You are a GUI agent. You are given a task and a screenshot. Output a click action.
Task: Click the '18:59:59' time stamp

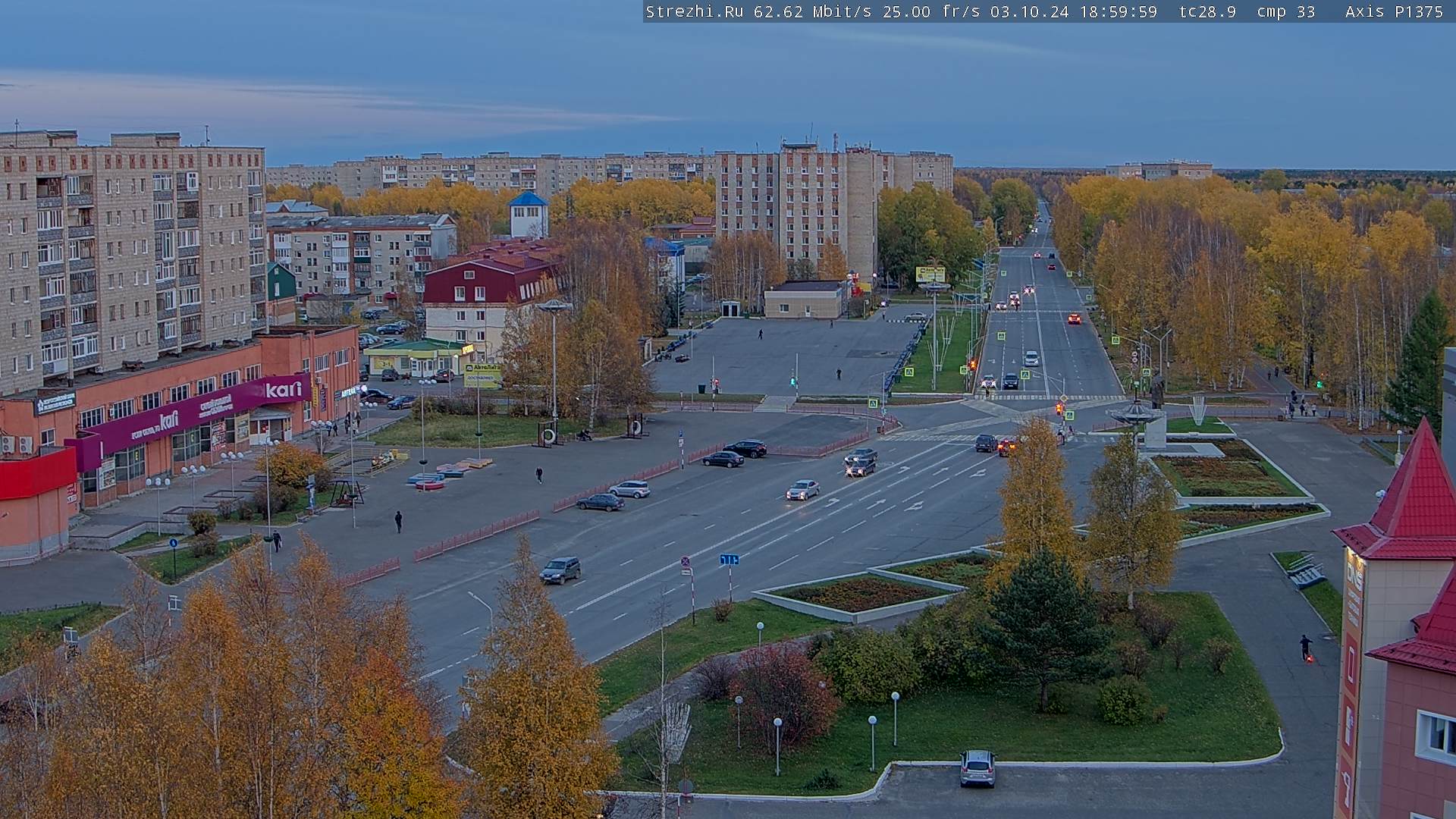pos(1119,11)
